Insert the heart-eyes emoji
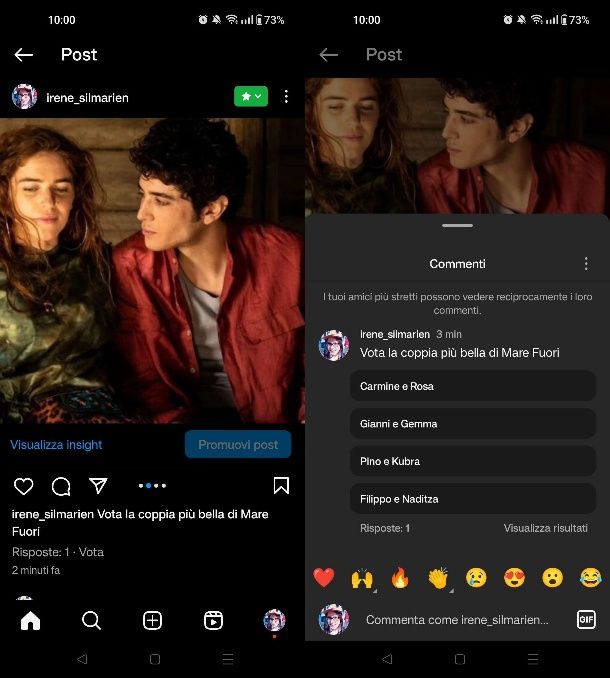This screenshot has height=678, width=610. (x=514, y=578)
